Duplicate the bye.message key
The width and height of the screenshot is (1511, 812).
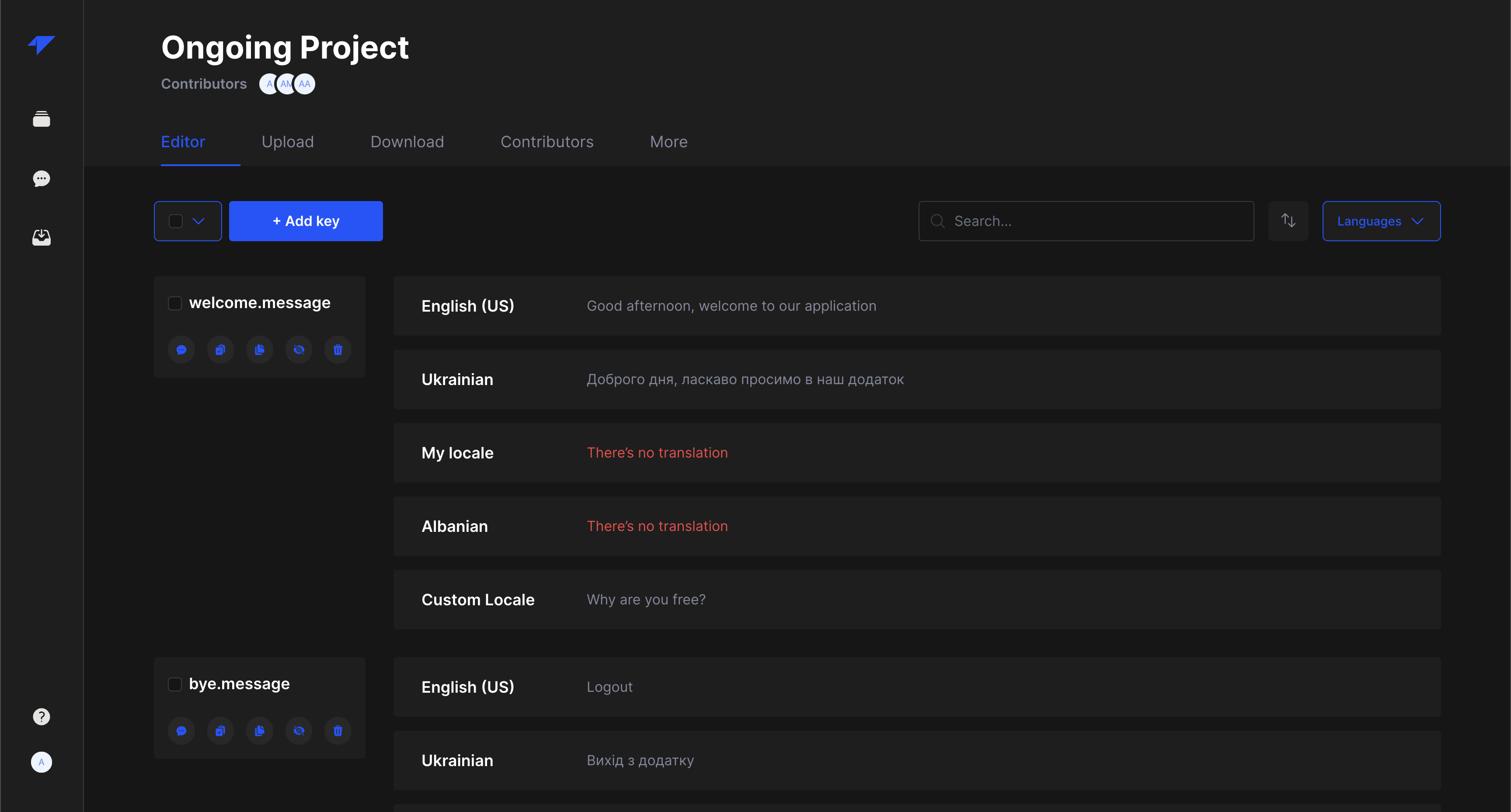(x=259, y=731)
